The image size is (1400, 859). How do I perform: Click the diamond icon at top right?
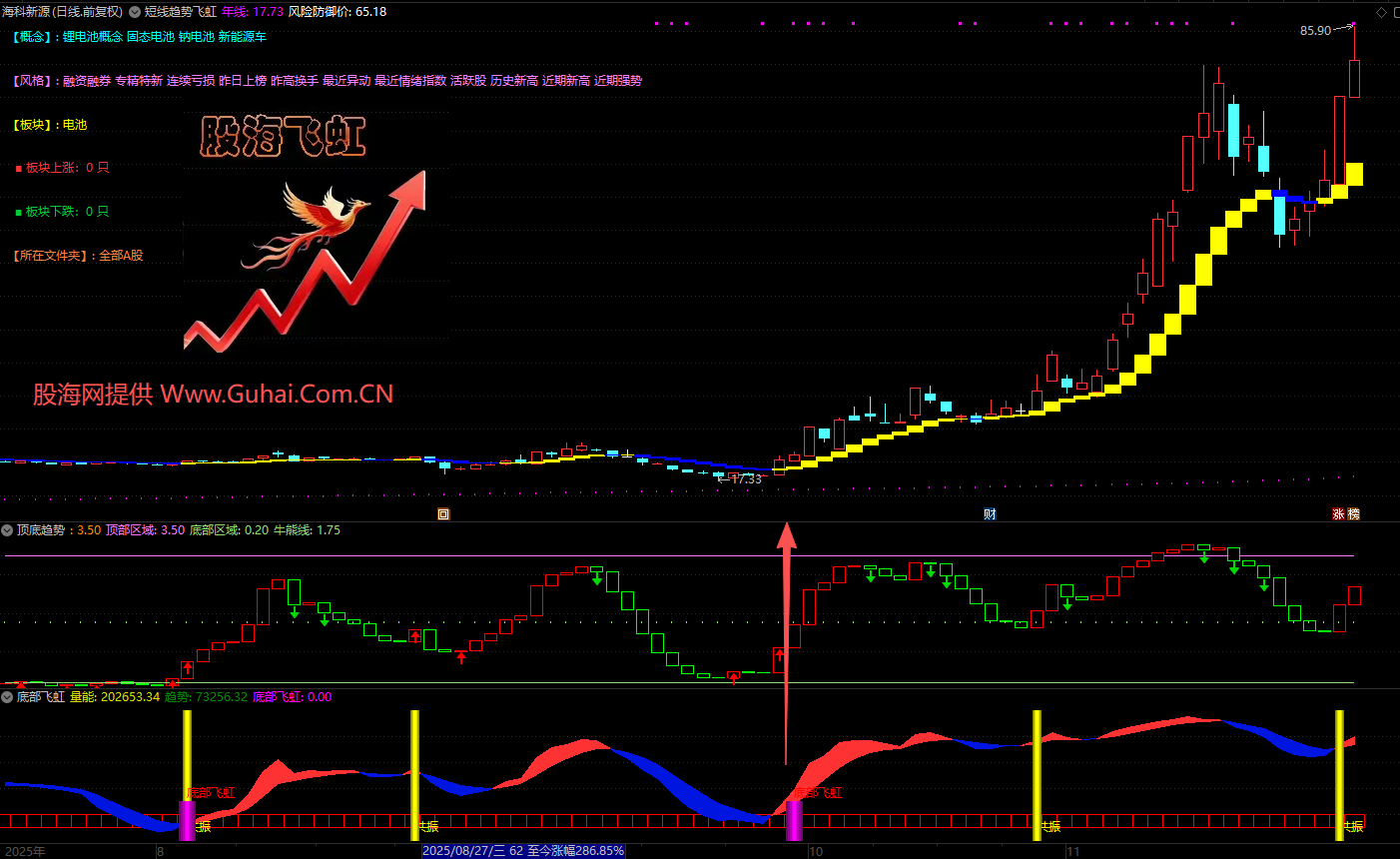(x=1382, y=12)
